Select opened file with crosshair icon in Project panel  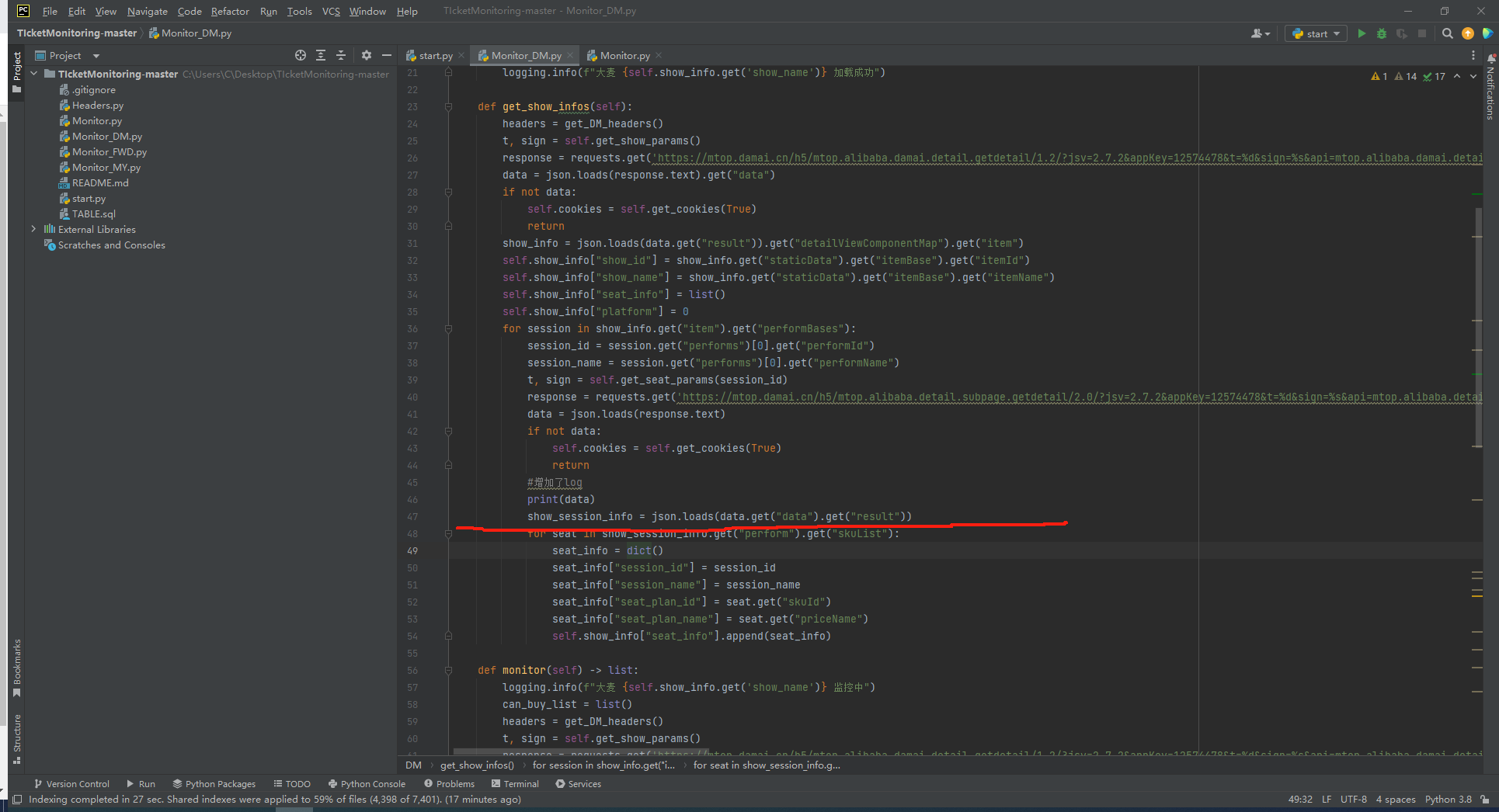300,55
